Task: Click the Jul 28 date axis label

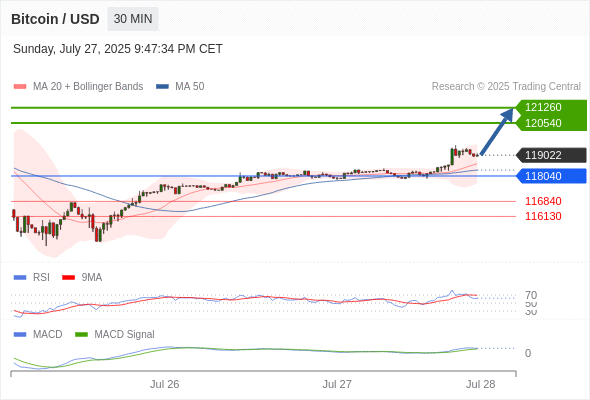Action: point(481,384)
